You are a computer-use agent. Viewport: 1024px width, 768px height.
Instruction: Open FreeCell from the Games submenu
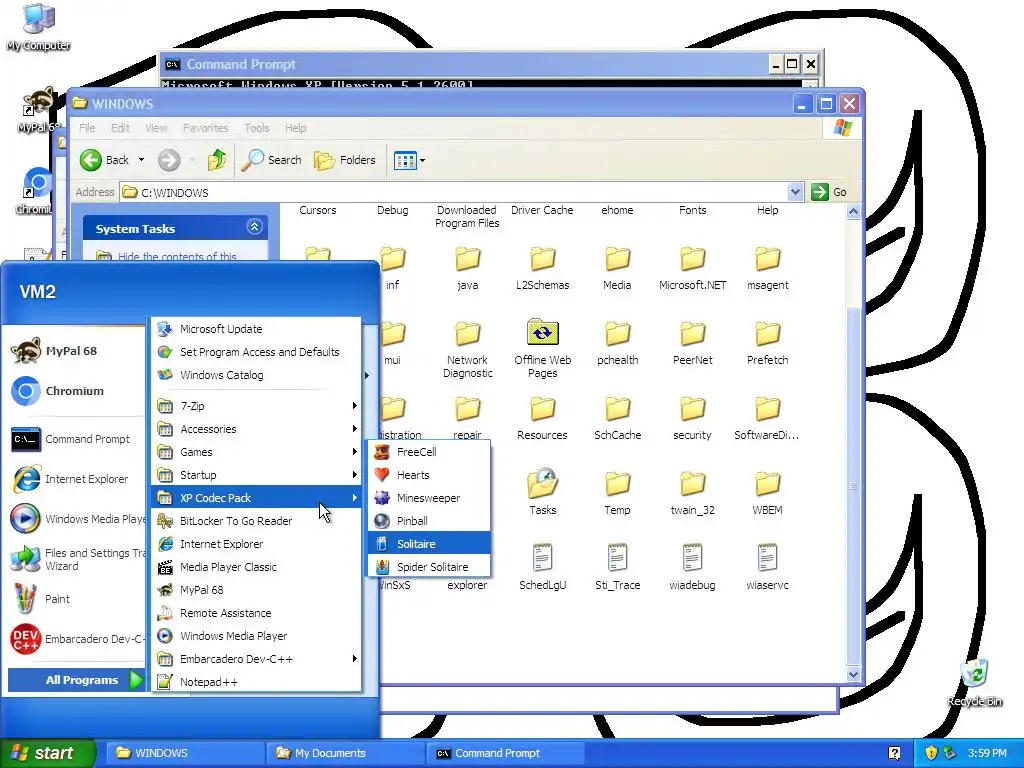point(428,452)
